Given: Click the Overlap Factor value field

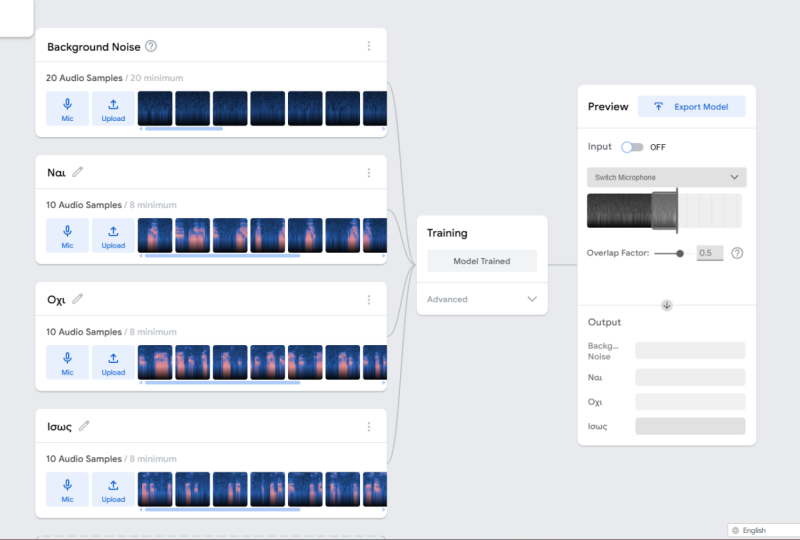Looking at the screenshot, I should point(710,253).
